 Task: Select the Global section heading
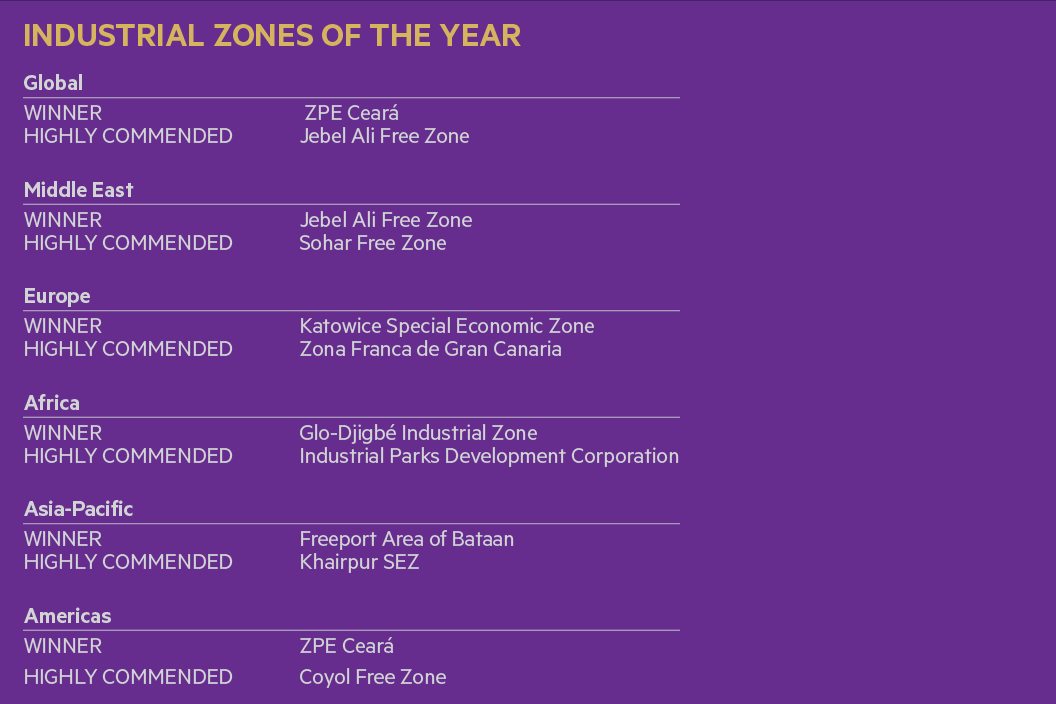tap(53, 83)
